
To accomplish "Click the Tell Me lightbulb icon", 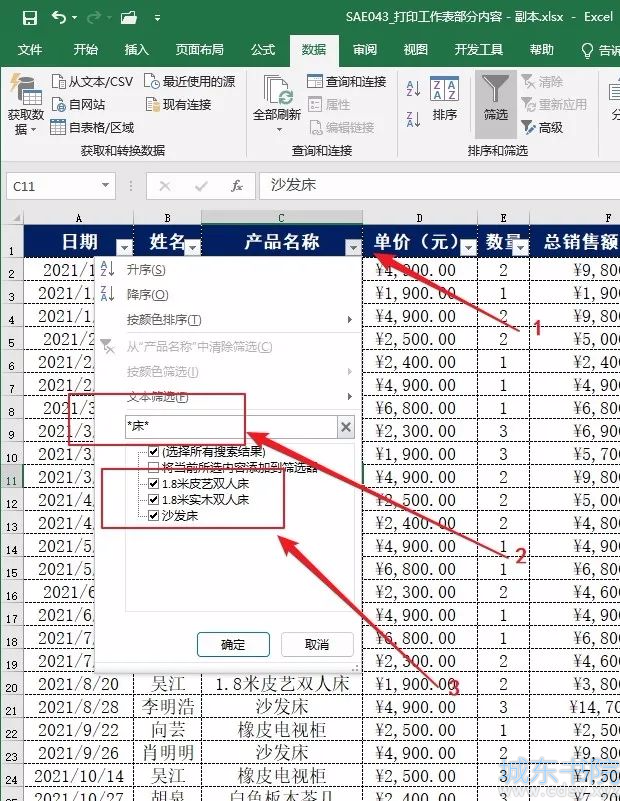I will [587, 50].
